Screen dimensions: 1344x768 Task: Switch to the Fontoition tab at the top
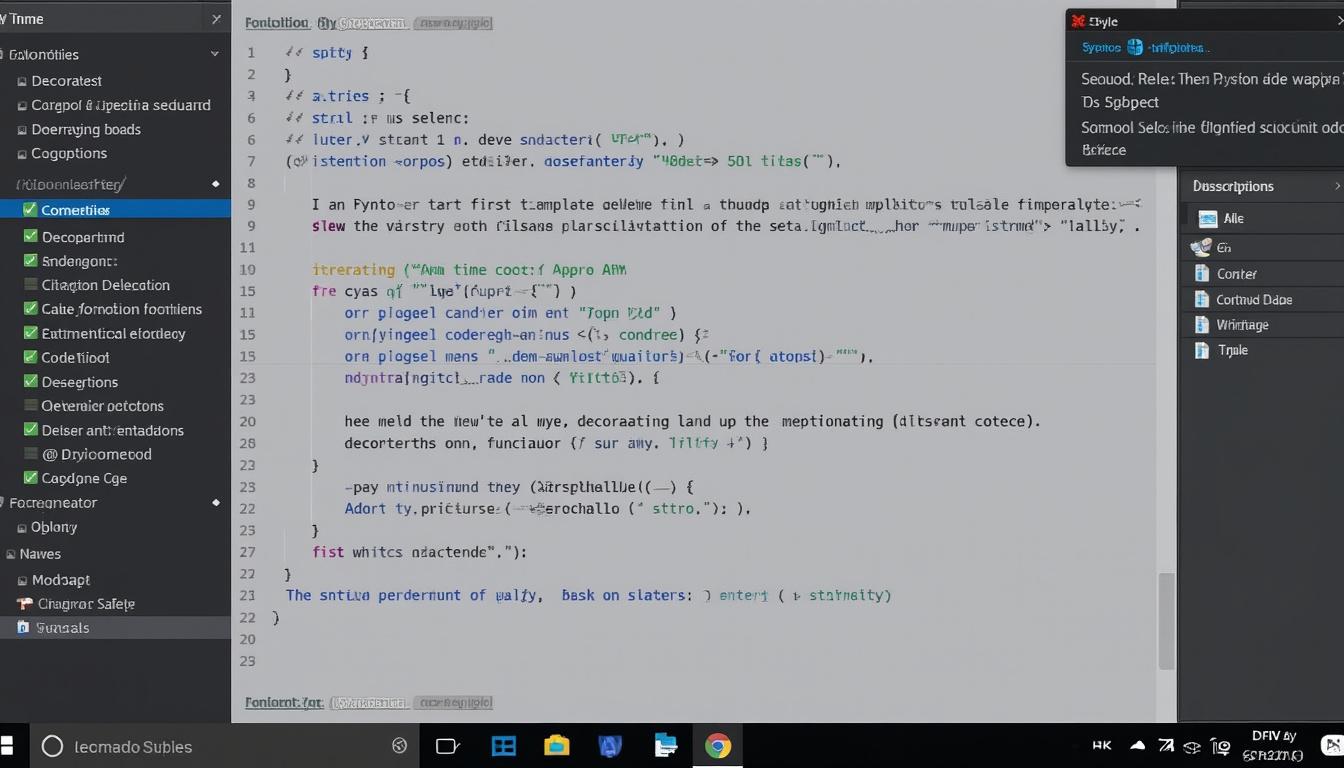coord(277,22)
